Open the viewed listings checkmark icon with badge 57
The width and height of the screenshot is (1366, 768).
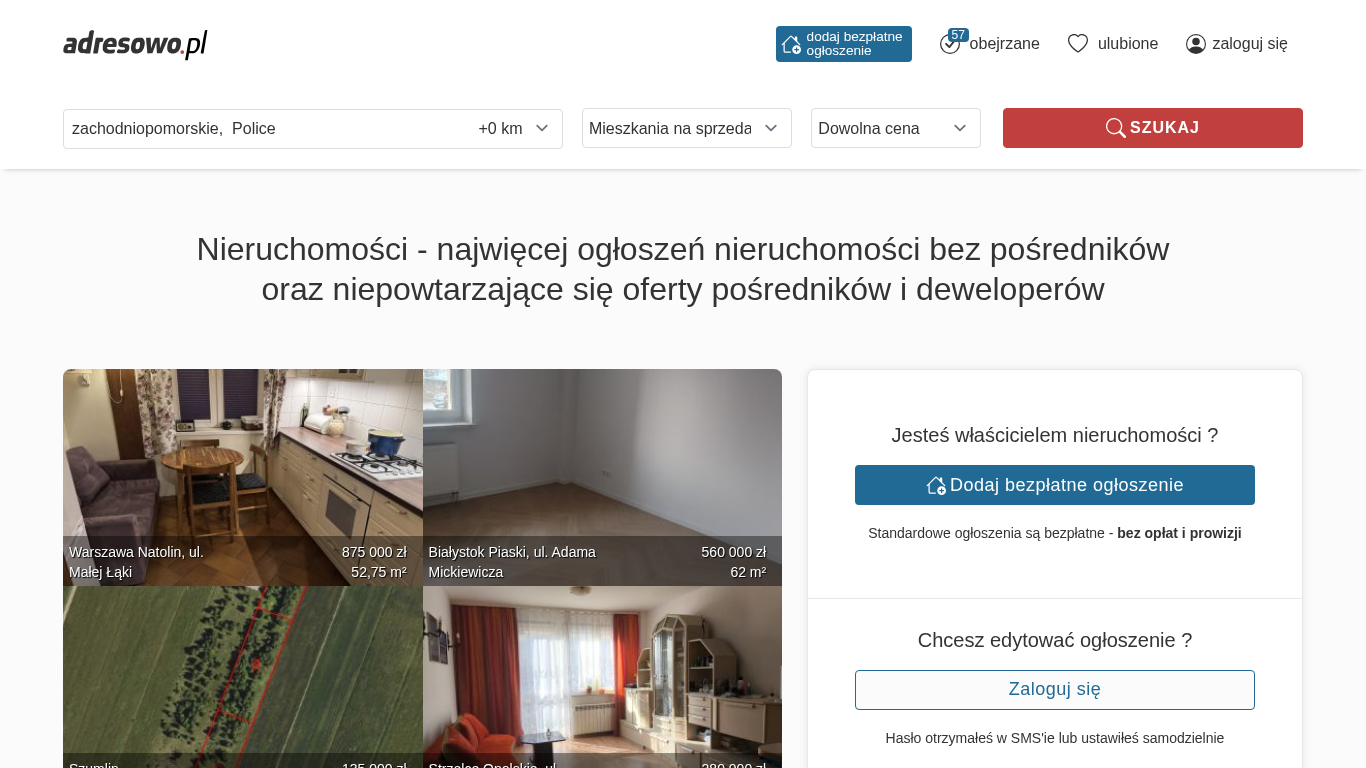(950, 44)
